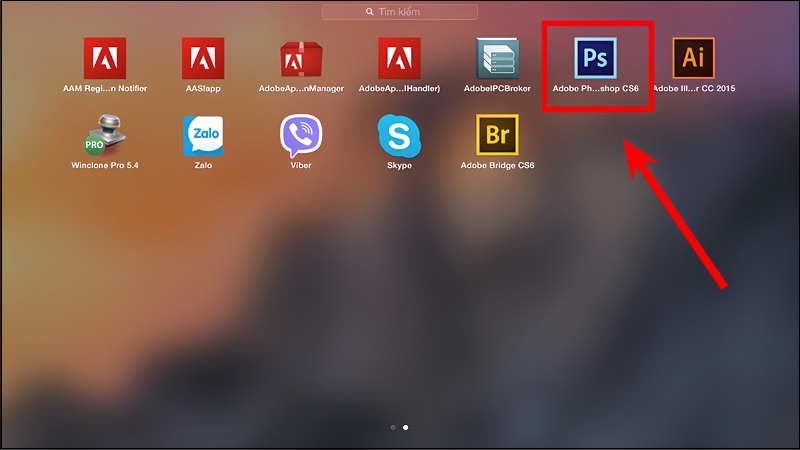This screenshot has width=800, height=450.
Task: Open AAM Registration Notifier app
Action: pyautogui.click(x=105, y=58)
